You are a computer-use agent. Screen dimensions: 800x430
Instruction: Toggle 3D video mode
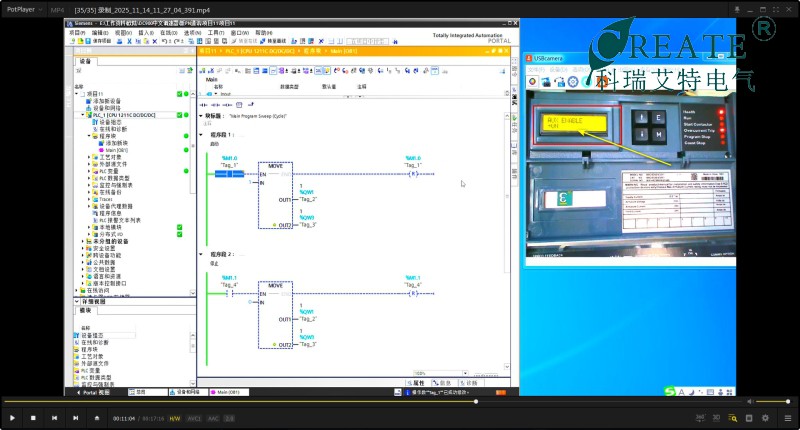[x=716, y=418]
